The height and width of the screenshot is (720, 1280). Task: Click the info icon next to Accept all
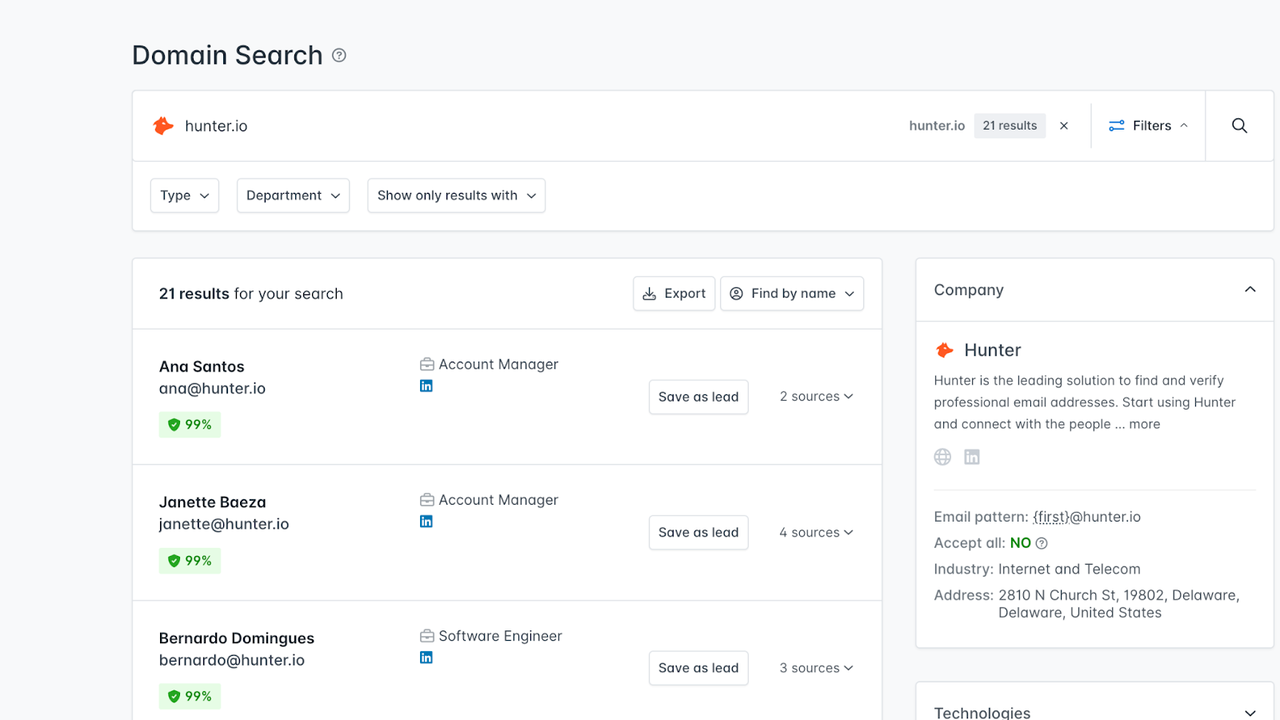coord(1041,542)
